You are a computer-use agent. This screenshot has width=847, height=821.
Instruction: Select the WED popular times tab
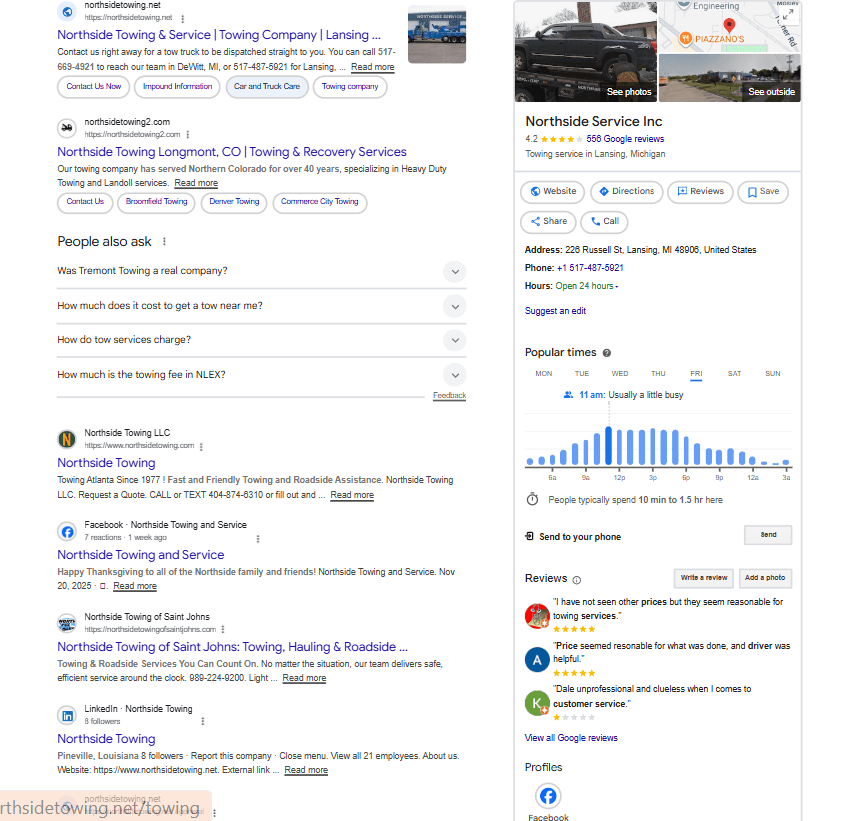620,374
